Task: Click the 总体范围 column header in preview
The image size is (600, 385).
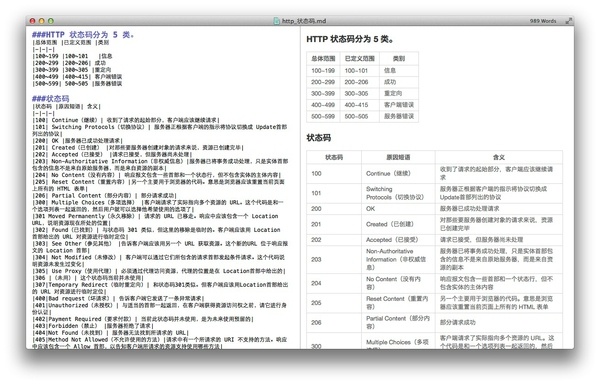Action: [x=323, y=59]
